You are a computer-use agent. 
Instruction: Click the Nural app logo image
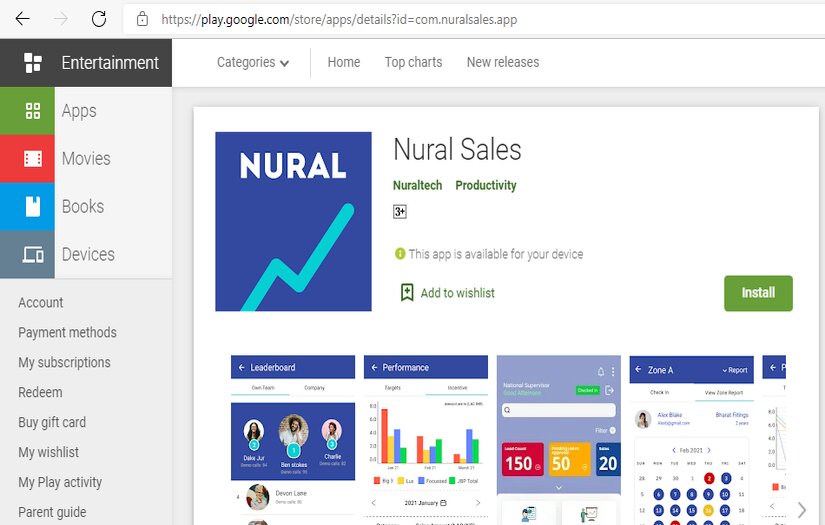click(293, 221)
